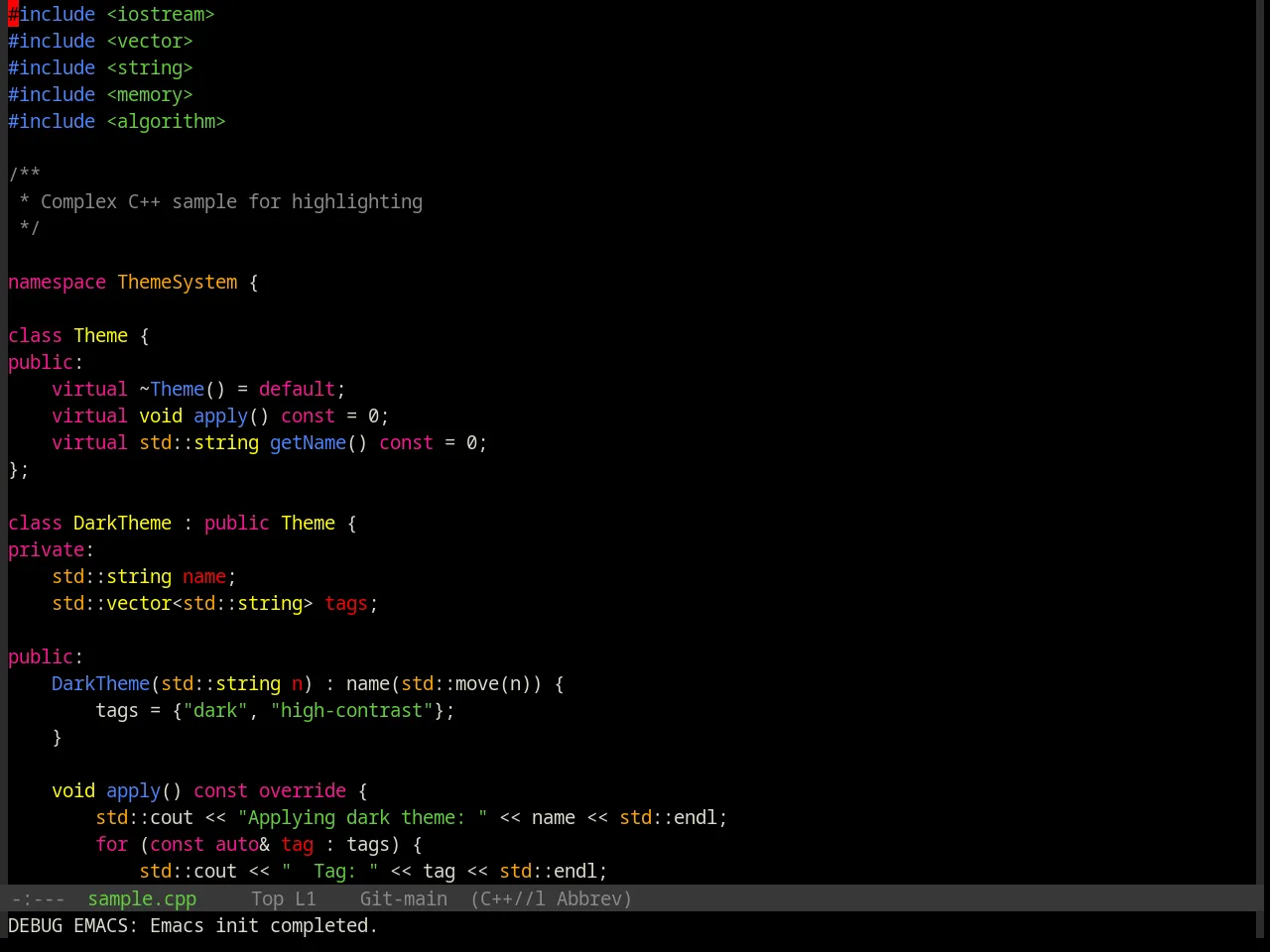Click the 'Theme' class name in 'class Theme {'
The width and height of the screenshot is (1270, 952).
coord(100,335)
